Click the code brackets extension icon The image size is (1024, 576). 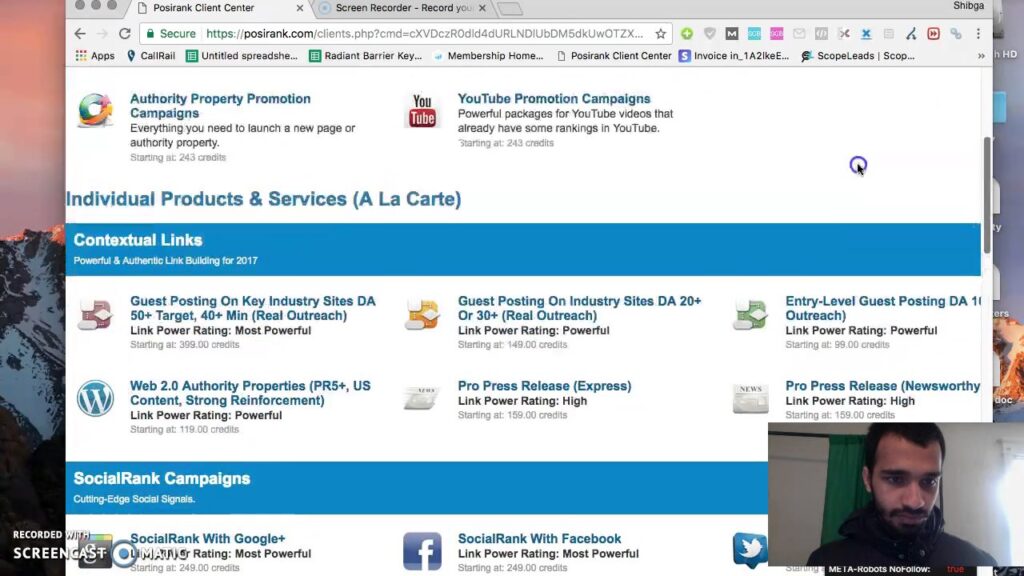coord(821,33)
